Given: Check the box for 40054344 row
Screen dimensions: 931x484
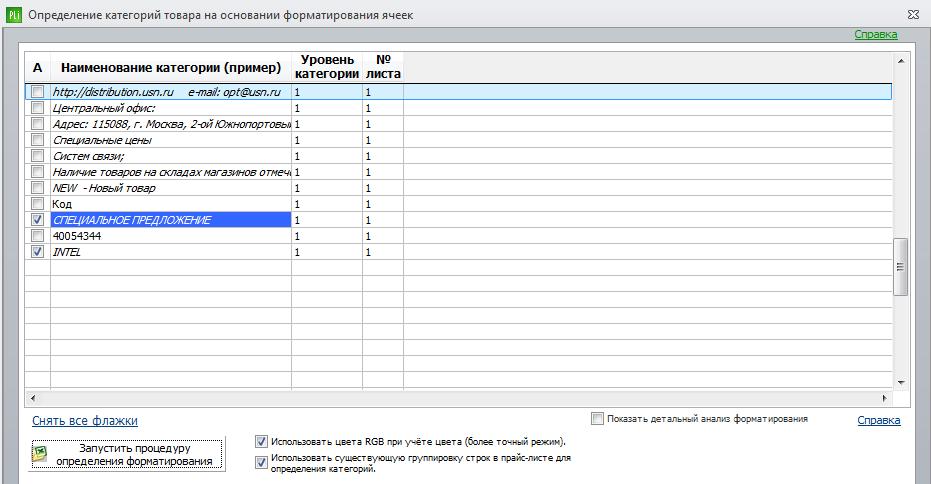Looking at the screenshot, I should point(37,236).
